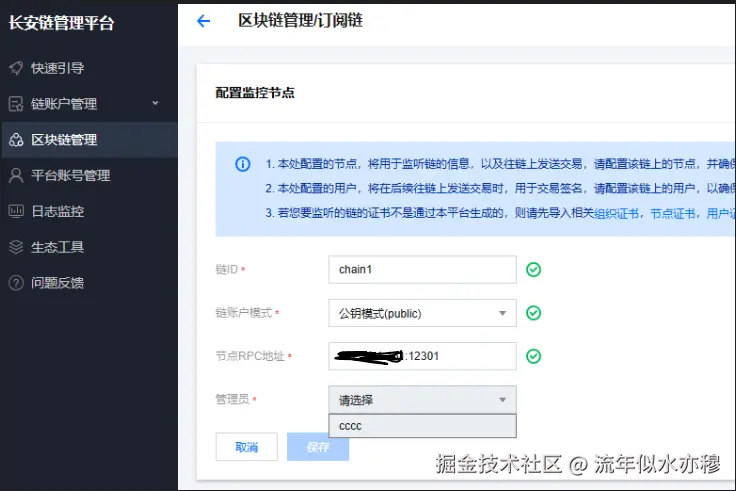Follow the 节点证书 link
Image resolution: width=736 pixels, height=491 pixels.
[673, 214]
